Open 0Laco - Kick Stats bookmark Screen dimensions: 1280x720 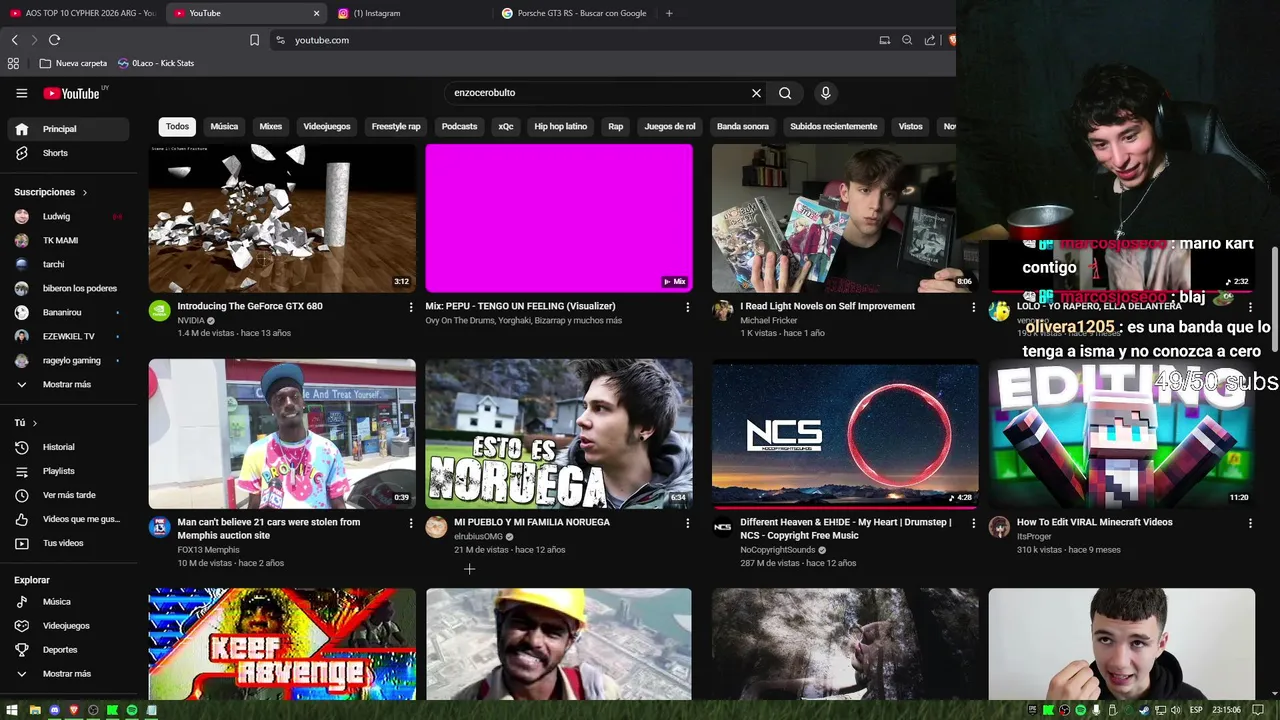click(156, 63)
